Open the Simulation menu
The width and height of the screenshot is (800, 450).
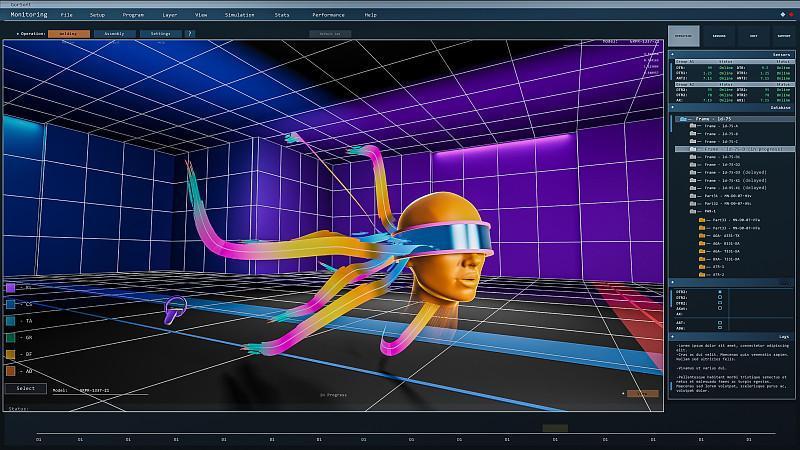pyautogui.click(x=239, y=15)
